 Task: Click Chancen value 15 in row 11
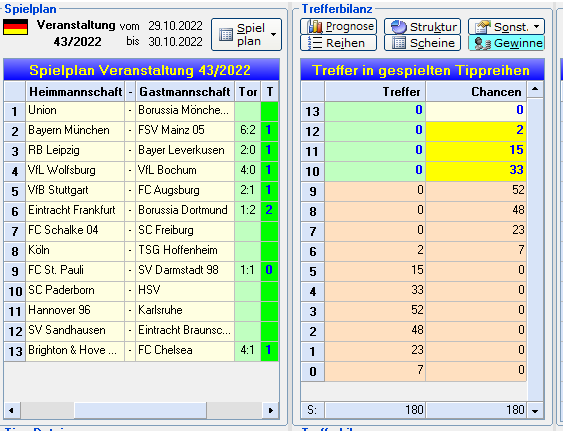tap(476, 151)
